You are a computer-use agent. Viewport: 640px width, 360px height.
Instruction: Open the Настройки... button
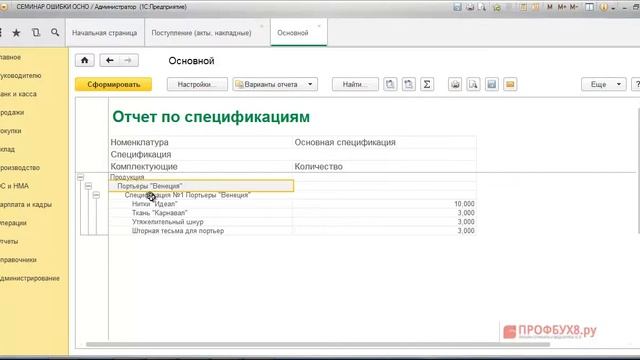(197, 84)
